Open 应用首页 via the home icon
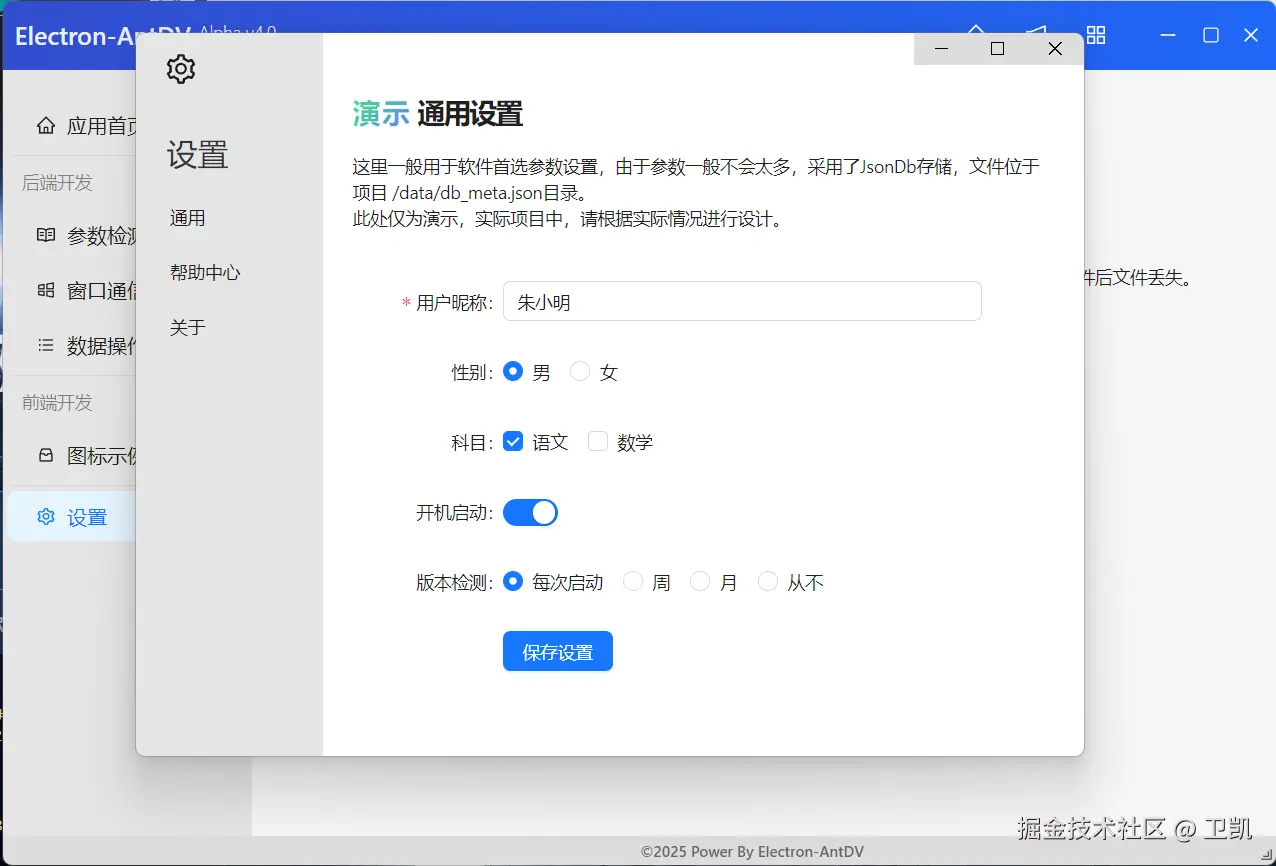1276x866 pixels. click(45, 126)
